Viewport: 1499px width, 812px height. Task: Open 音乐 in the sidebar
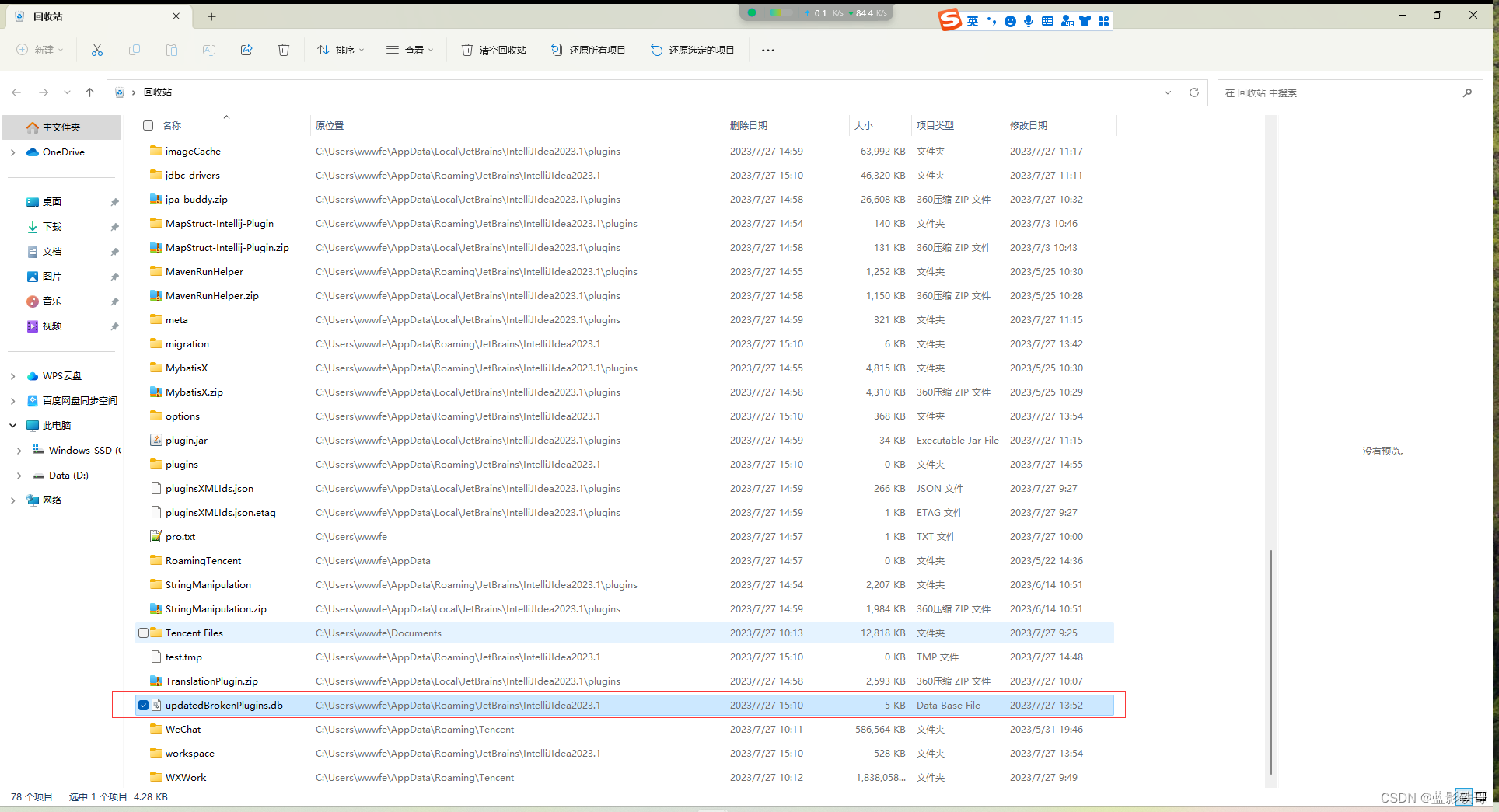point(52,301)
